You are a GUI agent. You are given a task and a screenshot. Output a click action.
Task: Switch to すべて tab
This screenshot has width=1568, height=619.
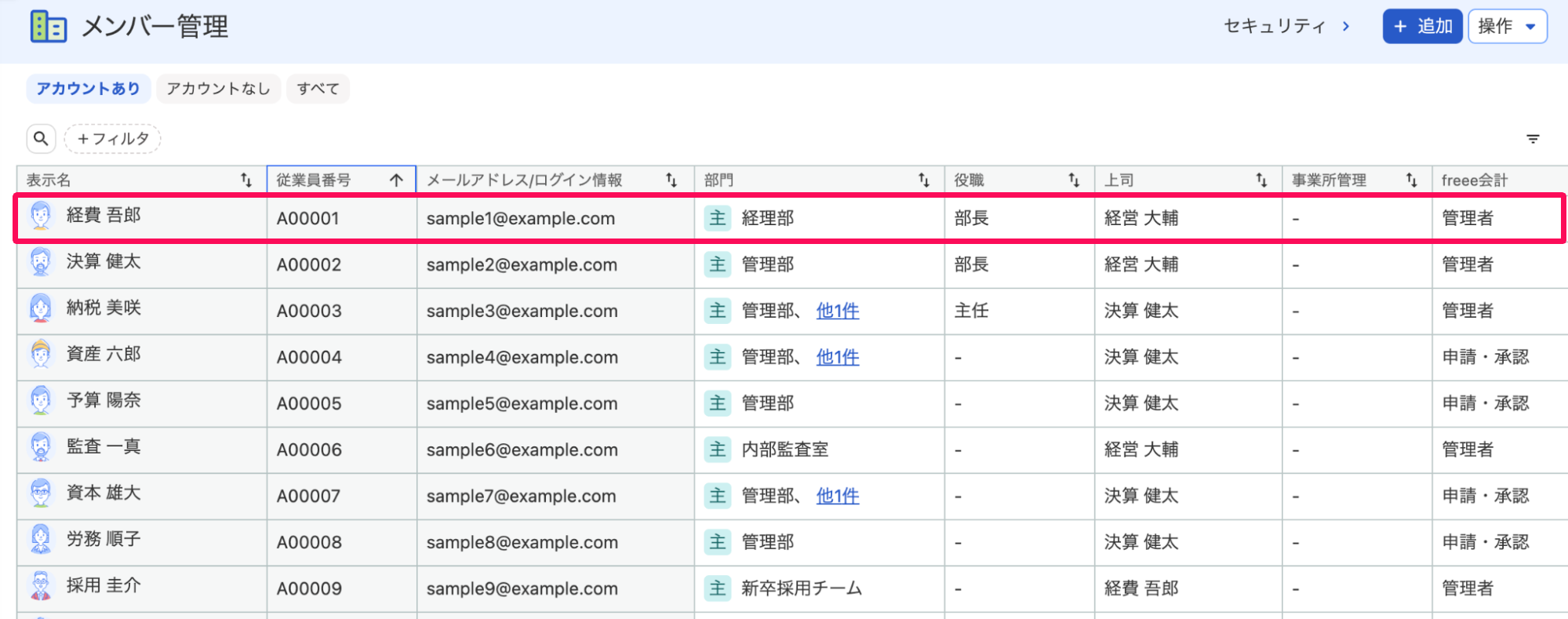click(318, 89)
